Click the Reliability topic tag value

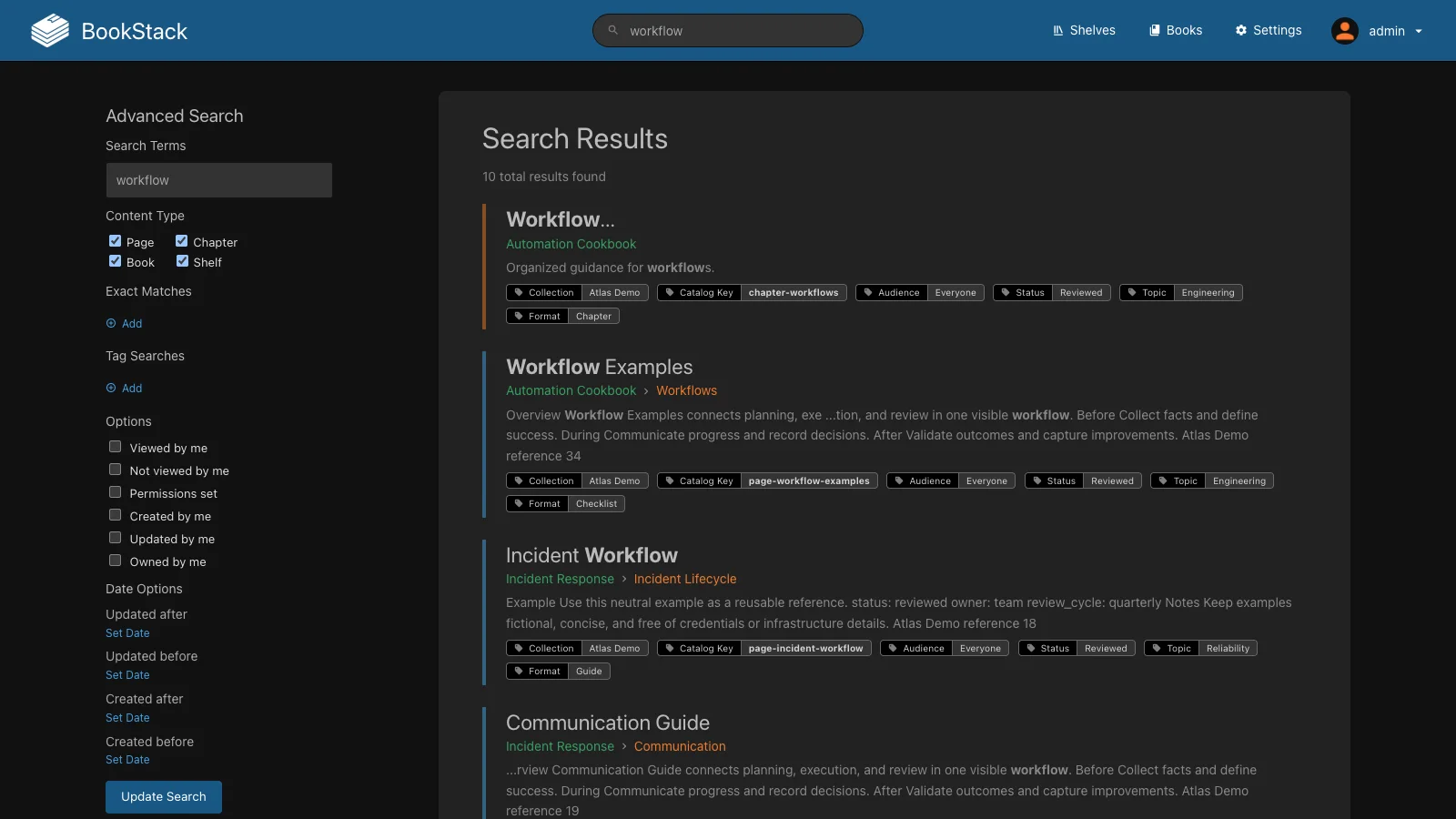pos(1228,648)
